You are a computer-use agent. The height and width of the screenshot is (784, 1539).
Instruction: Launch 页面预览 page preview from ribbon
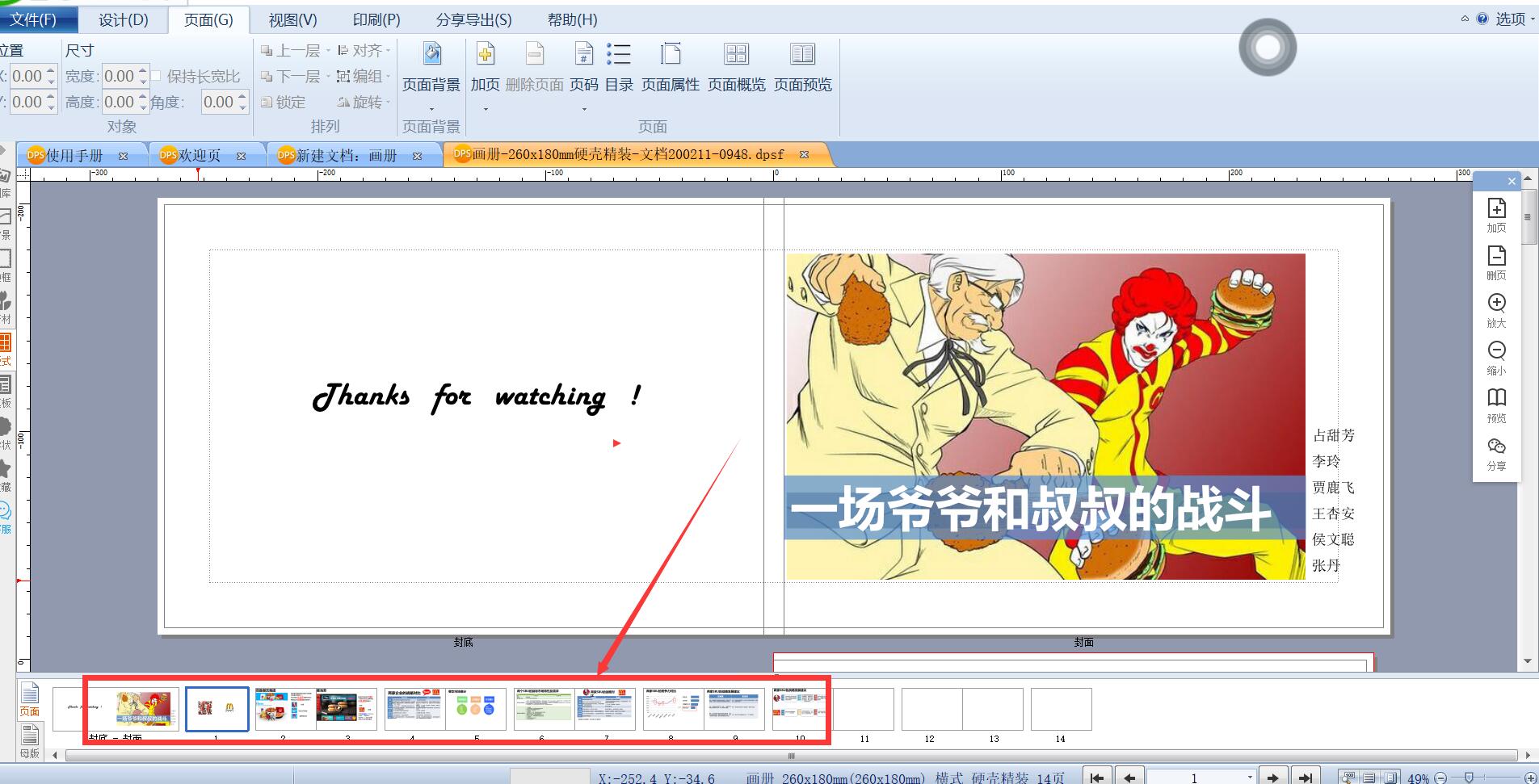tap(802, 68)
